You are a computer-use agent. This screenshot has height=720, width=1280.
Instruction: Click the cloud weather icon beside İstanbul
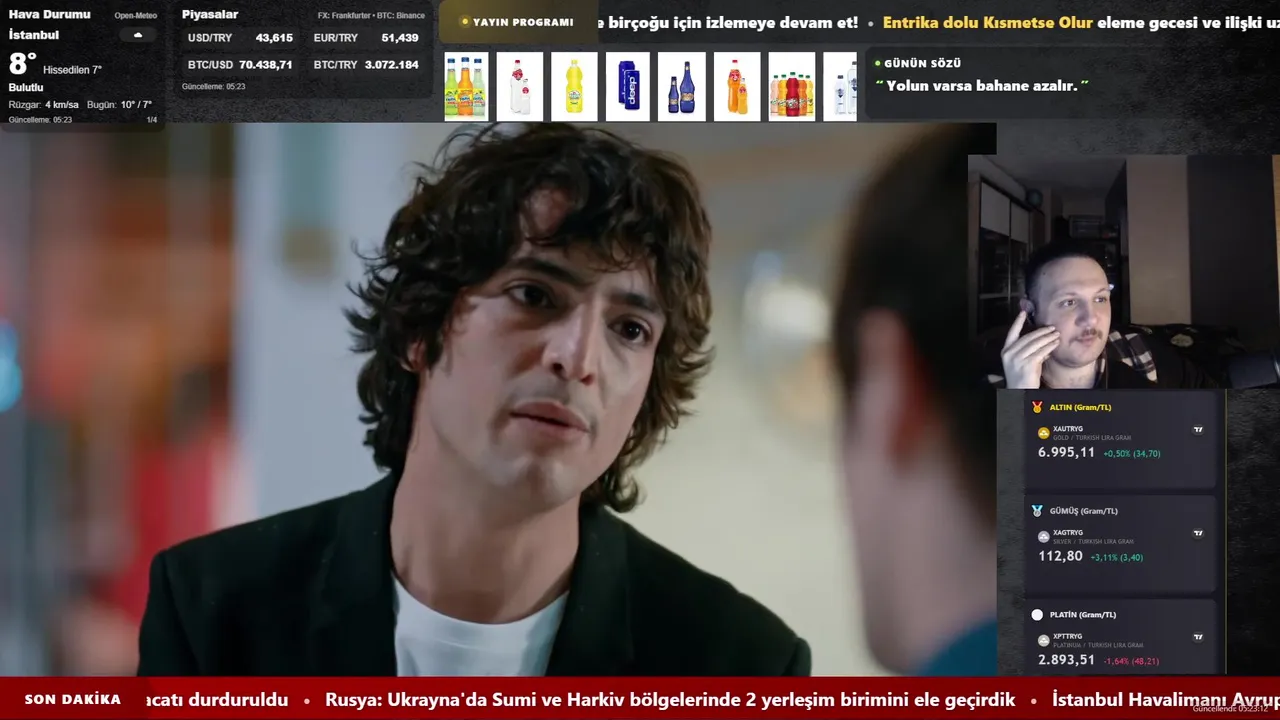click(138, 35)
